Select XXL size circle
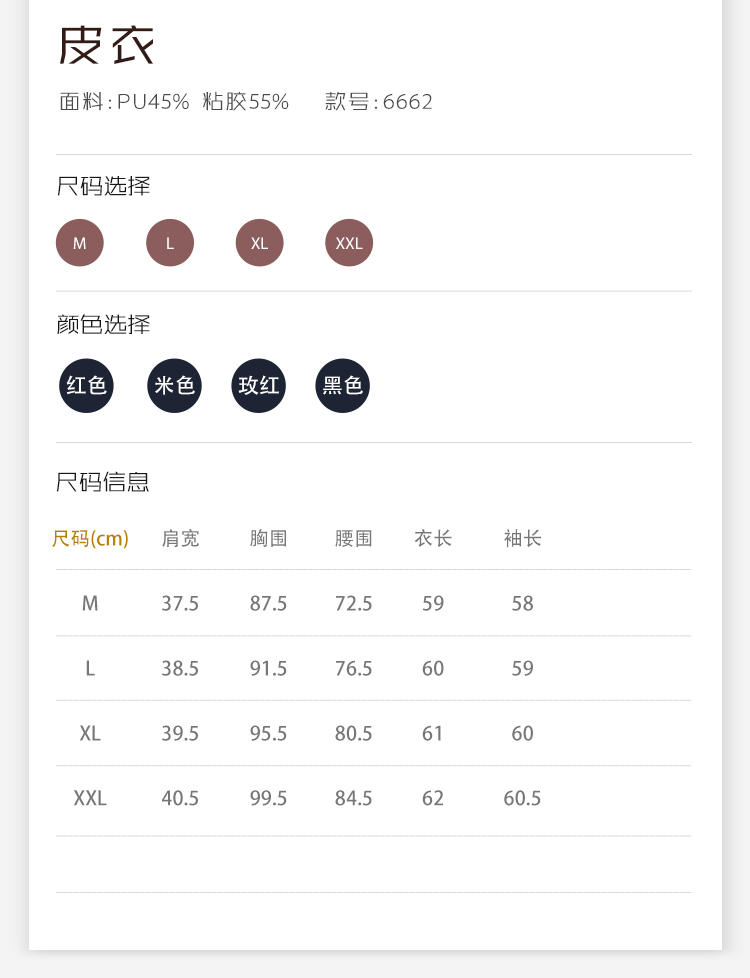 point(349,243)
